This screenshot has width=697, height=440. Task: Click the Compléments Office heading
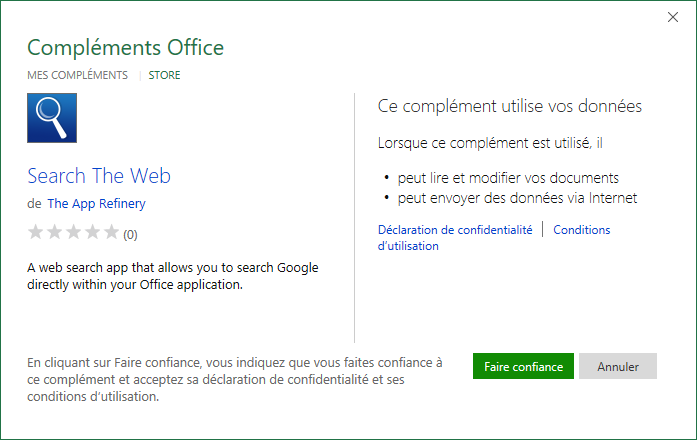125,47
